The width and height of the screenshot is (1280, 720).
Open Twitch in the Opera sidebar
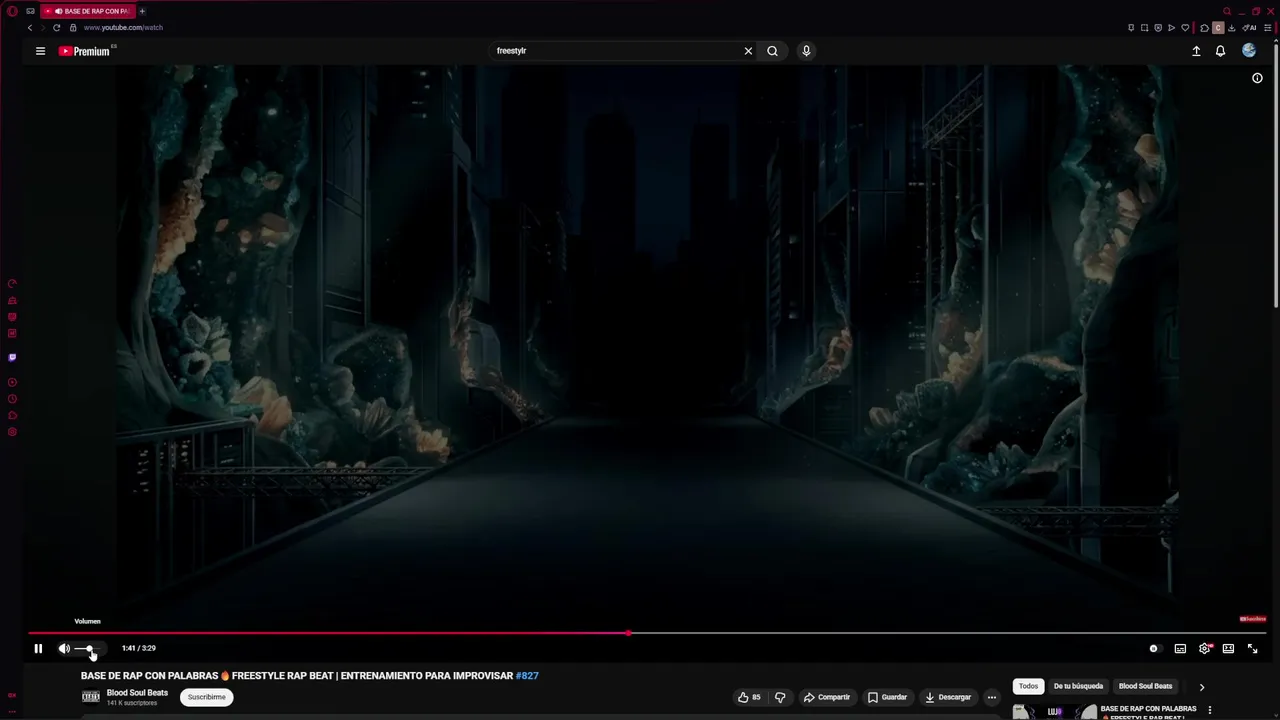point(12,357)
